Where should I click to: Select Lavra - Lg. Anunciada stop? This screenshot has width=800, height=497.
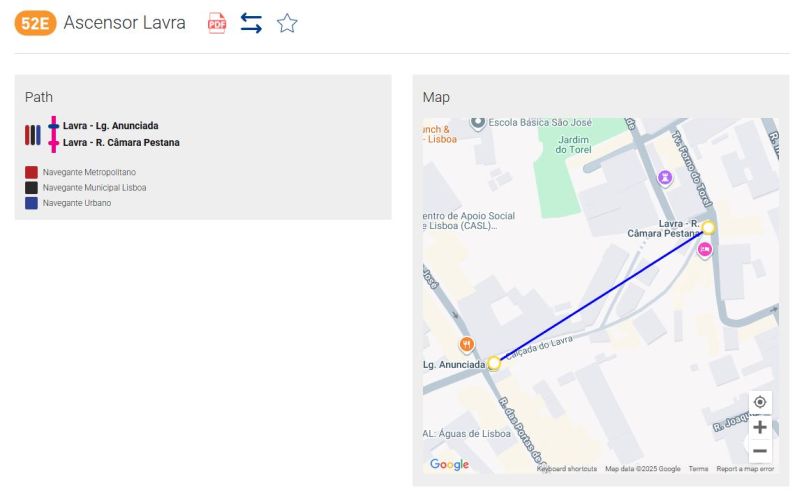(110, 126)
